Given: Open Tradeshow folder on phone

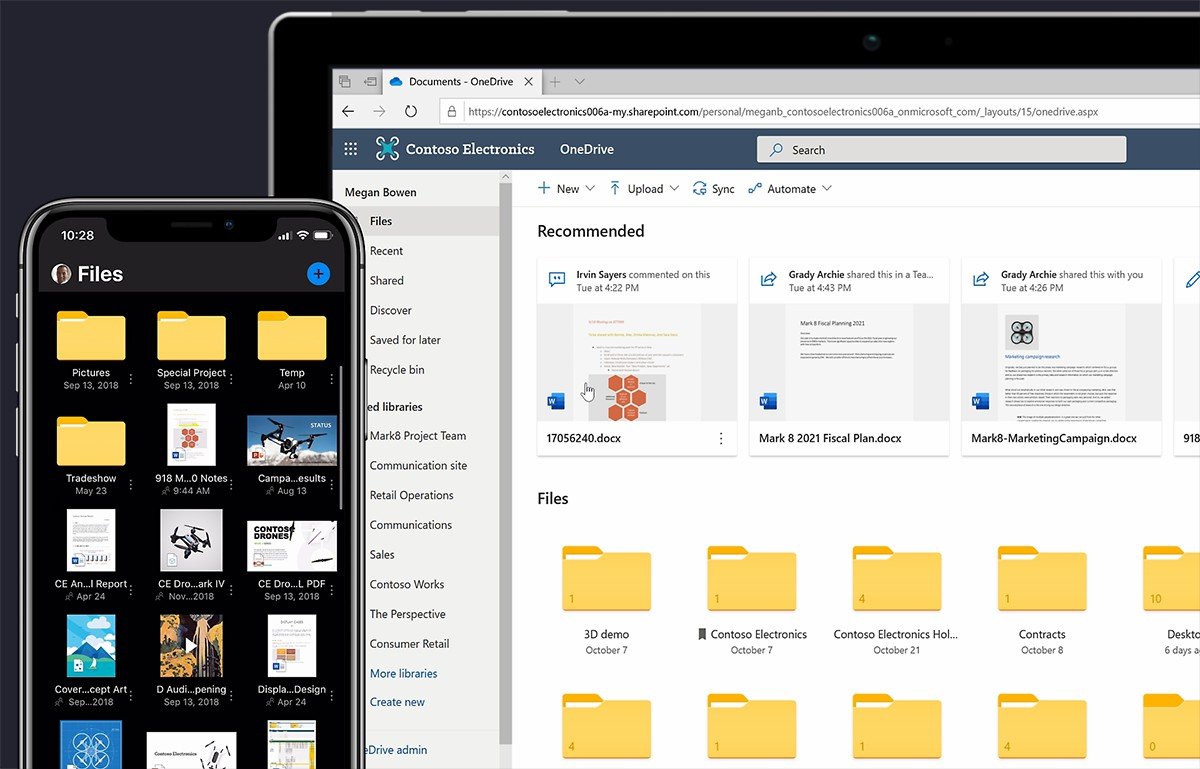Looking at the screenshot, I should pos(91,441).
